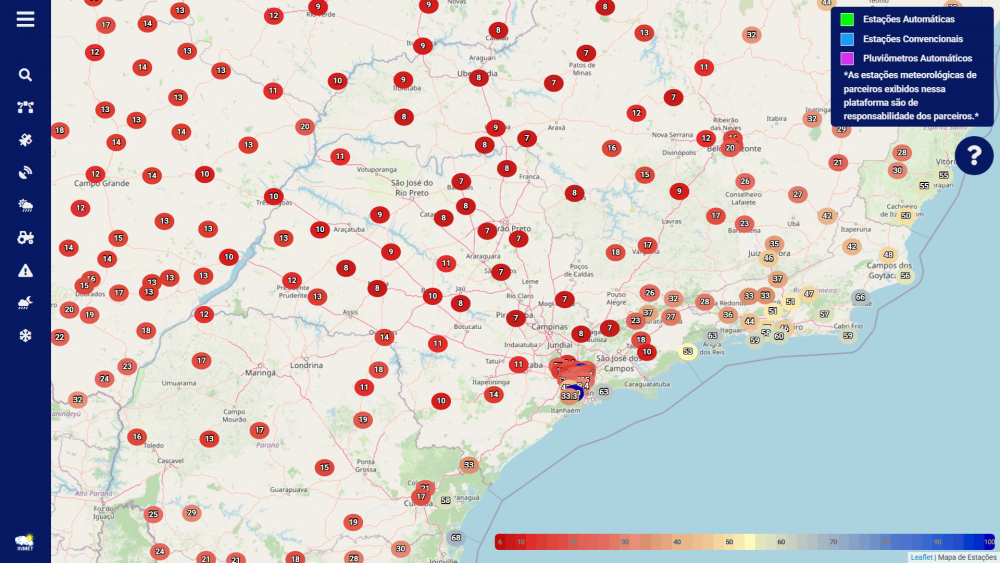
Task: Select the cloud and moon icon
Action: tap(25, 303)
